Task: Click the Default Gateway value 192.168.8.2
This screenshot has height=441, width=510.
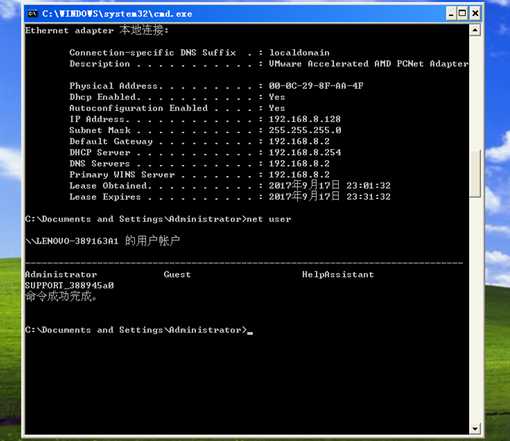Action: coord(299,141)
